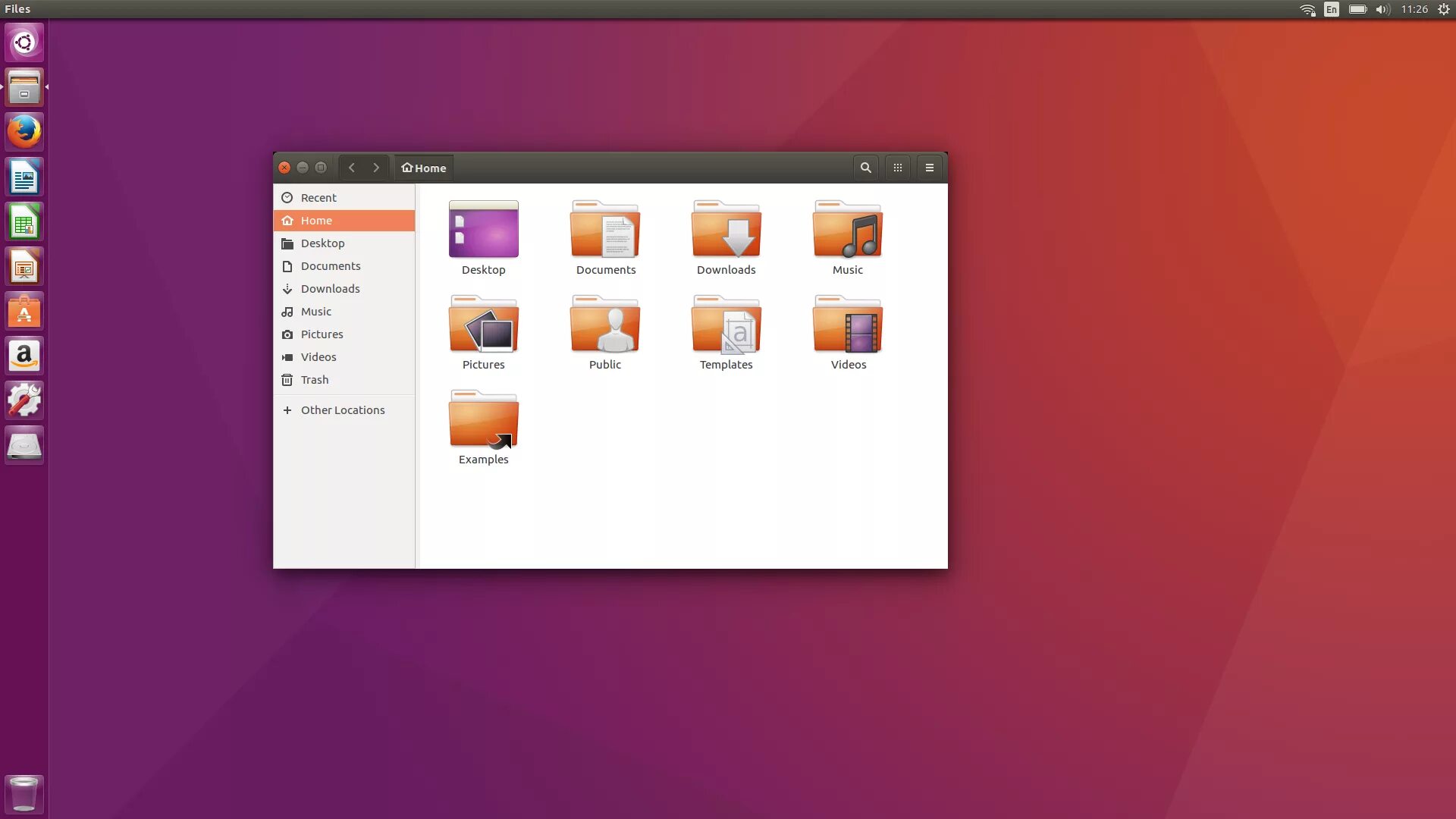The height and width of the screenshot is (819, 1456).
Task: Click the system gear menu in top bar
Action: tap(1444, 9)
